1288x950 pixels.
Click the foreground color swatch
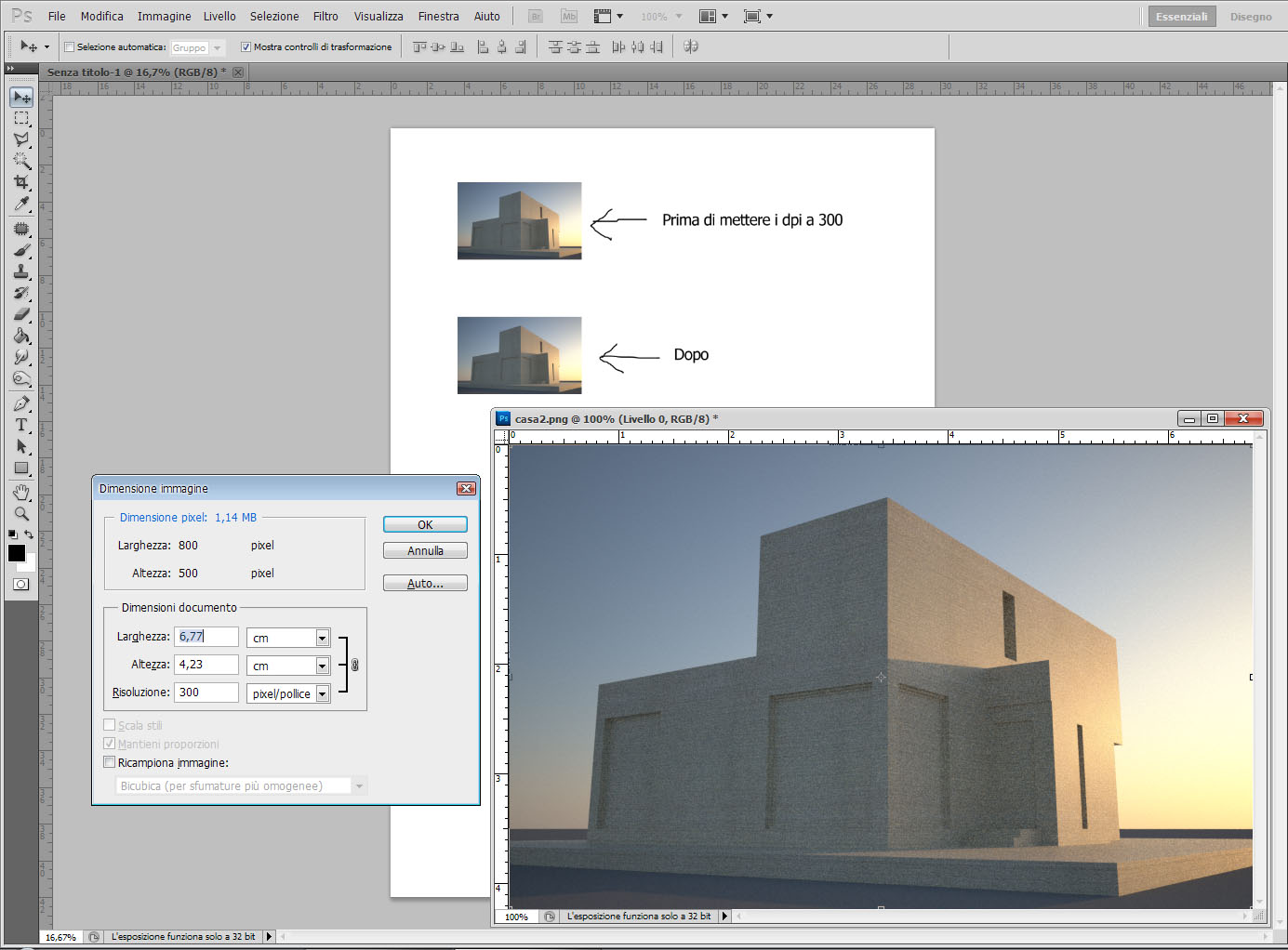[17, 553]
